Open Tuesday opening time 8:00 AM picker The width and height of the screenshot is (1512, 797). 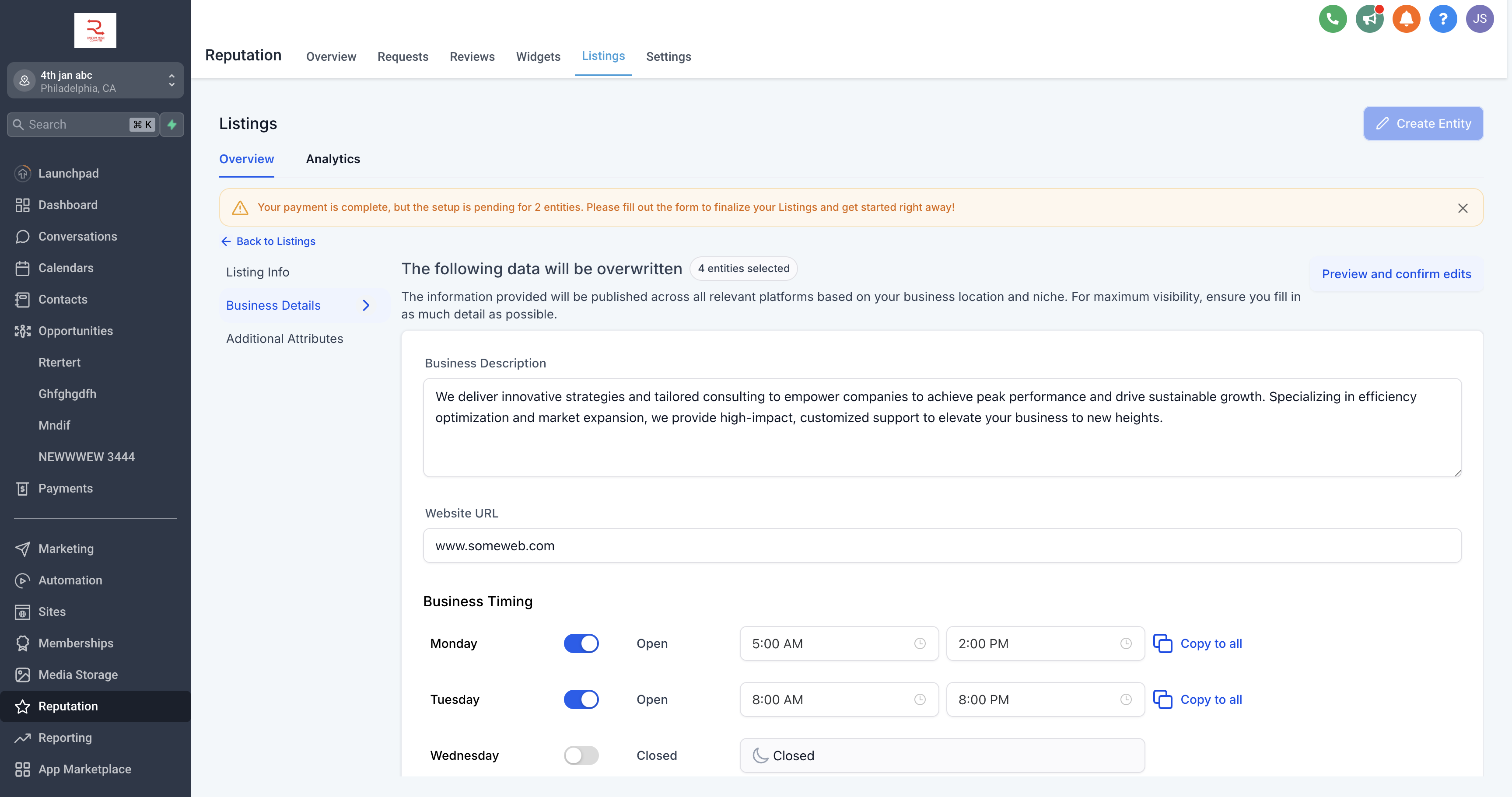coord(839,699)
